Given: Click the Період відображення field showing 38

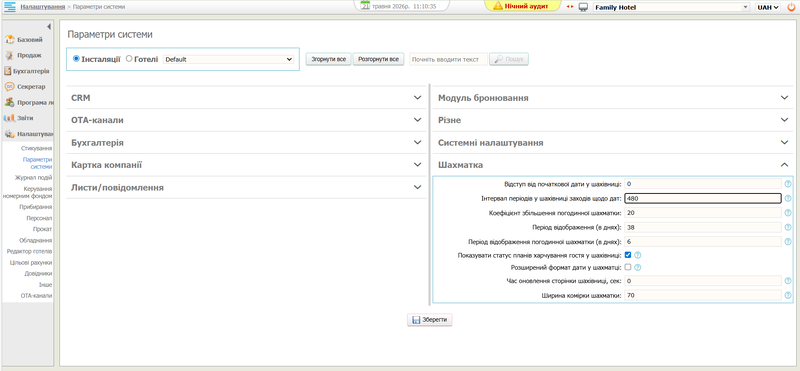Looking at the screenshot, I should click(703, 227).
